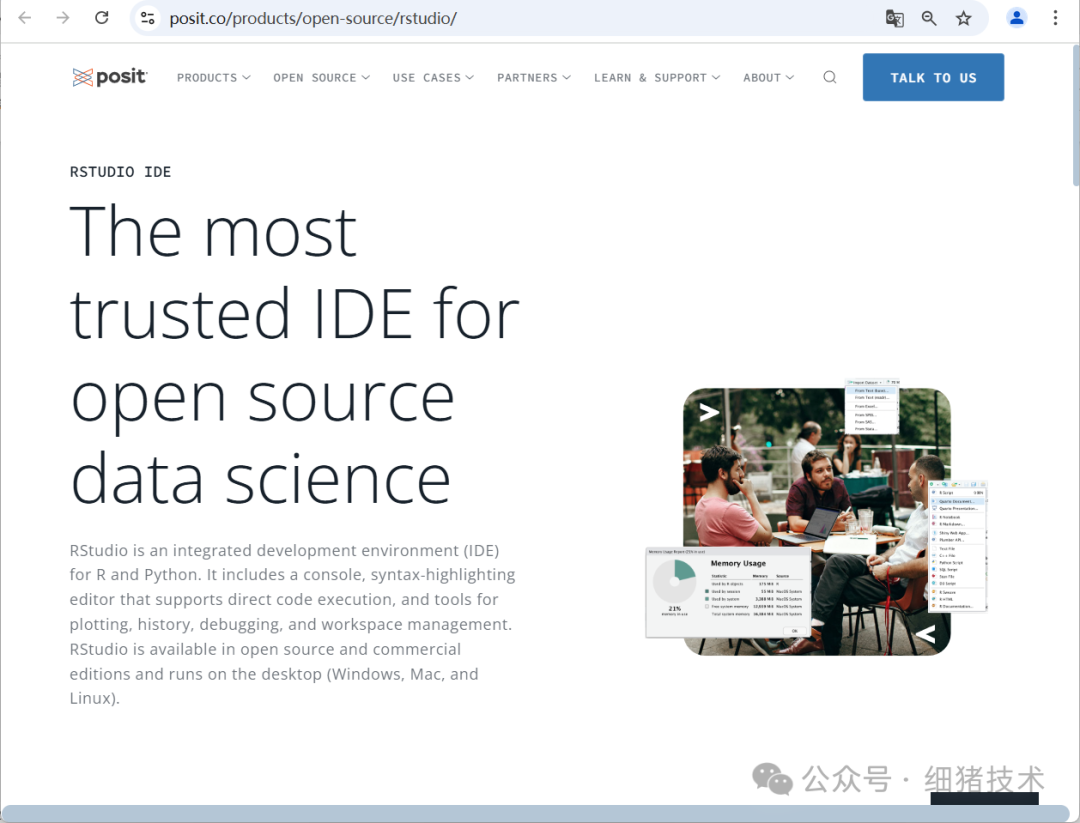
Task: Bookmark this page with the star icon
Action: [x=964, y=19]
